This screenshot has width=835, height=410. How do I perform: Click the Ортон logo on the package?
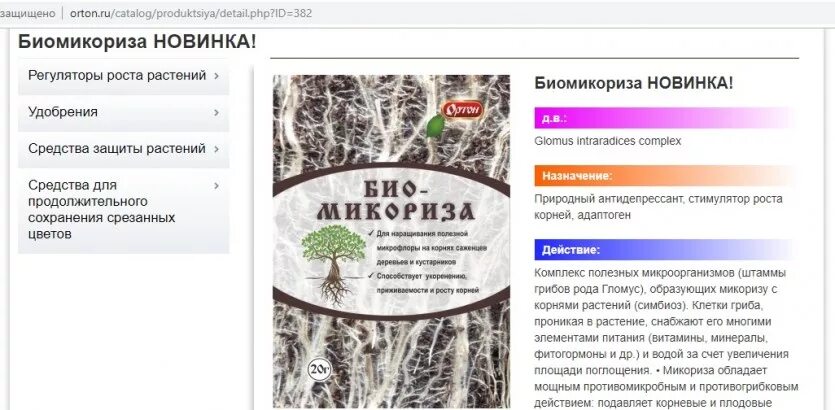463,110
